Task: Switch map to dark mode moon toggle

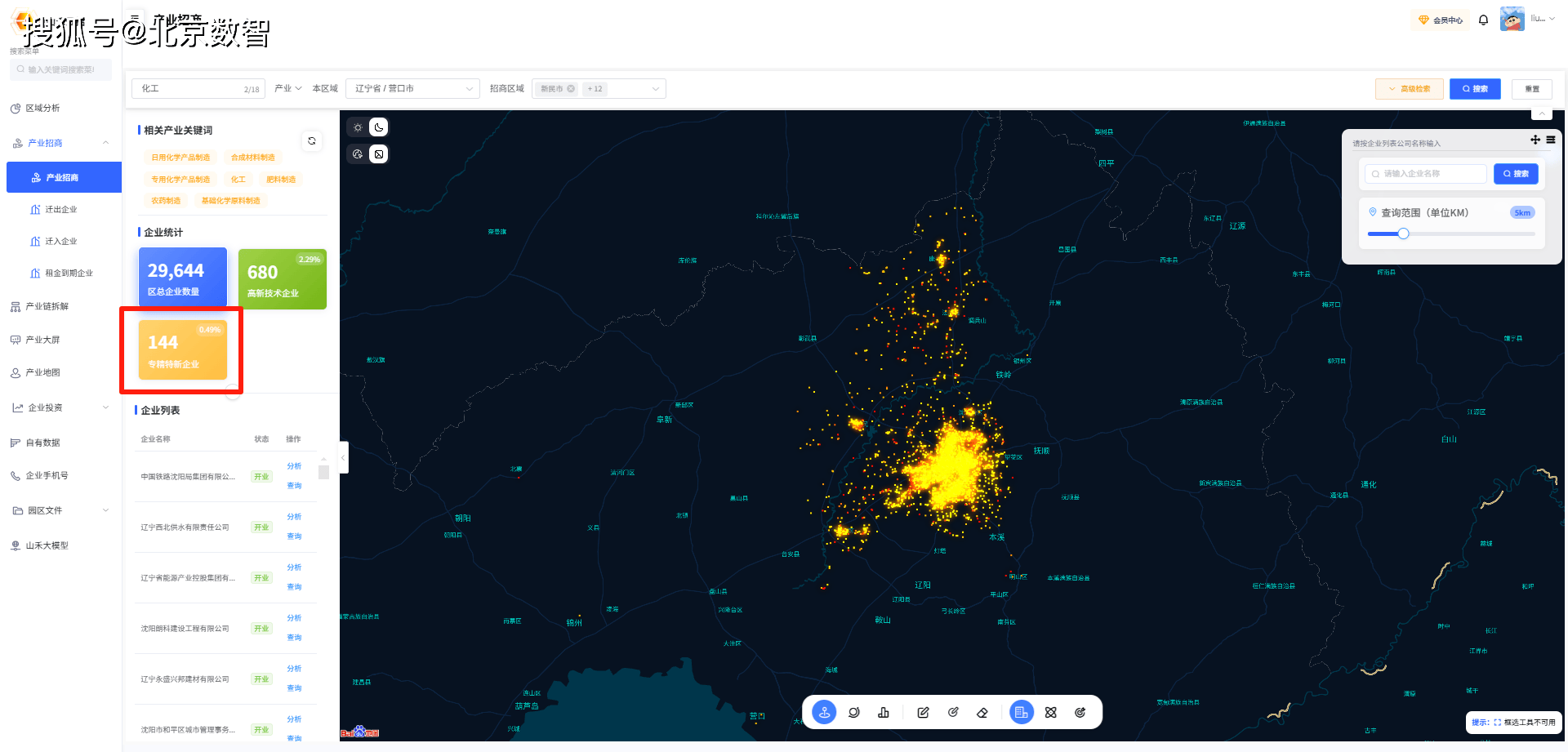Action: pos(379,127)
